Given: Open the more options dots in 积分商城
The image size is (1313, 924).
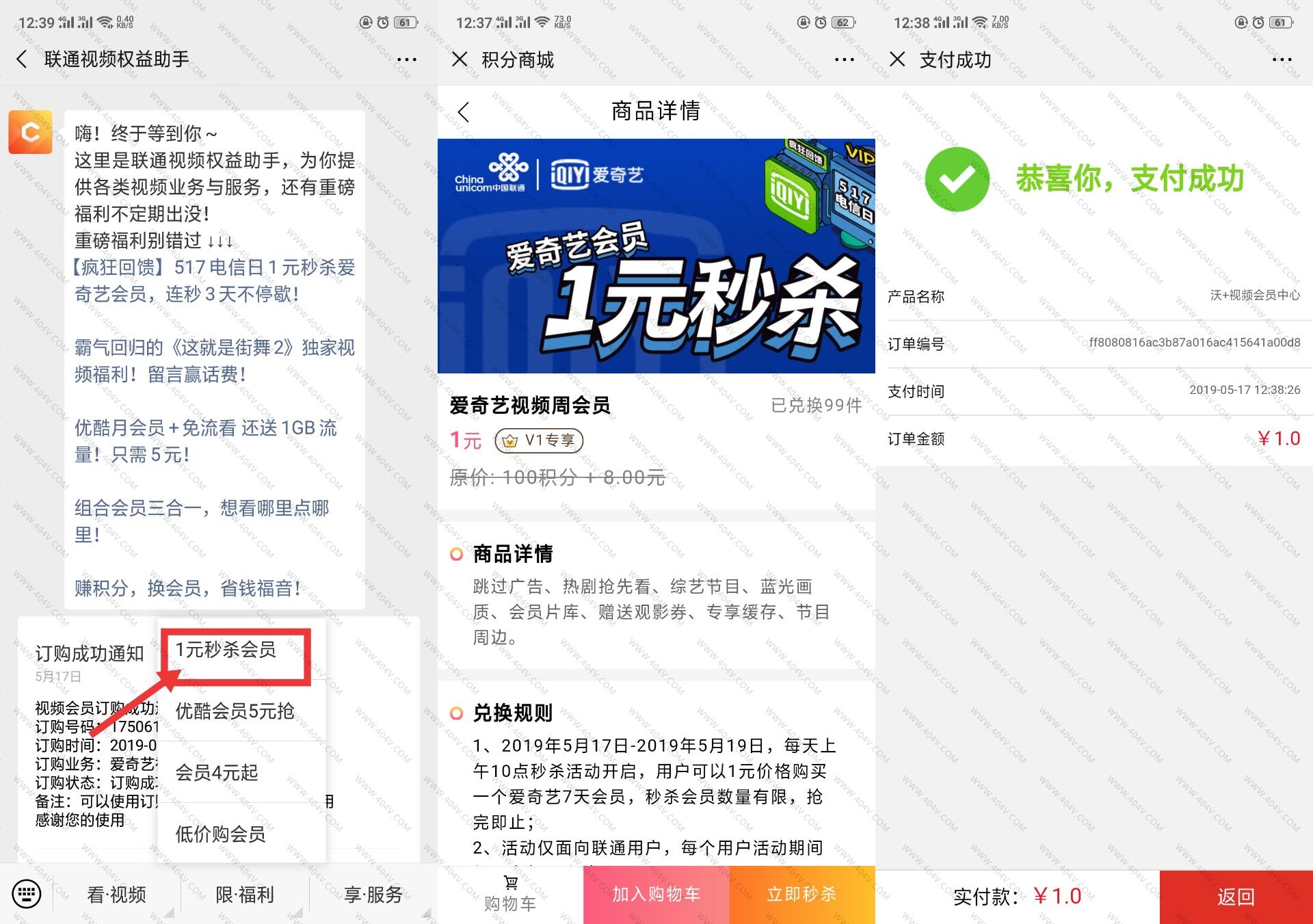Looking at the screenshot, I should pyautogui.click(x=845, y=60).
